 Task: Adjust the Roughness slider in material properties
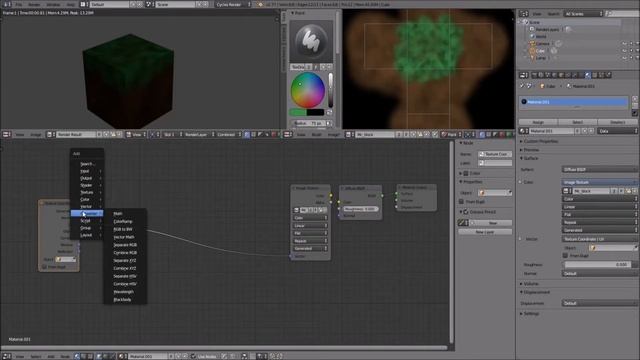(x=598, y=264)
